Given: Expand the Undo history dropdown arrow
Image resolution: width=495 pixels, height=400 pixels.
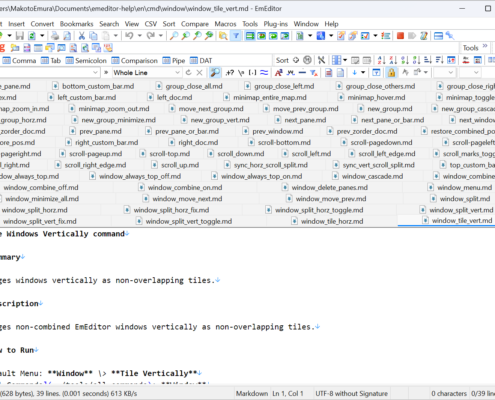Looking at the screenshot, I should (x=139, y=36).
